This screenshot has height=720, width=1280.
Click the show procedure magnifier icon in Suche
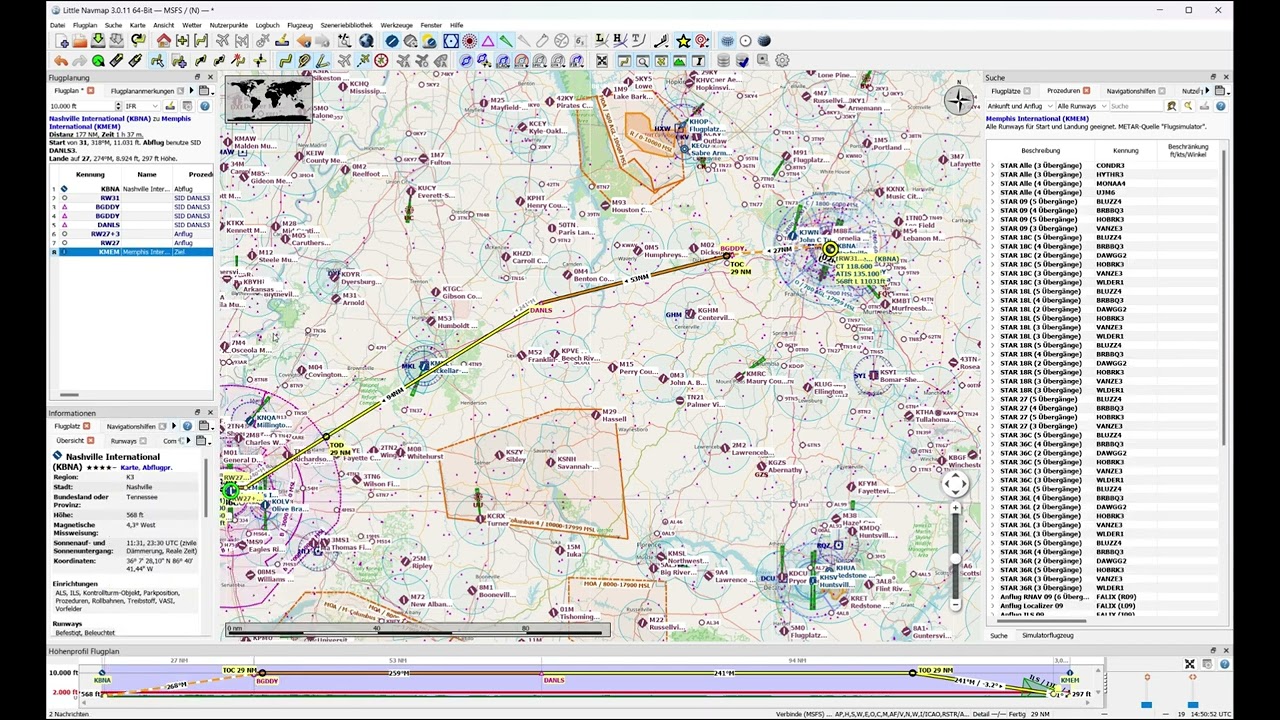[1188, 106]
